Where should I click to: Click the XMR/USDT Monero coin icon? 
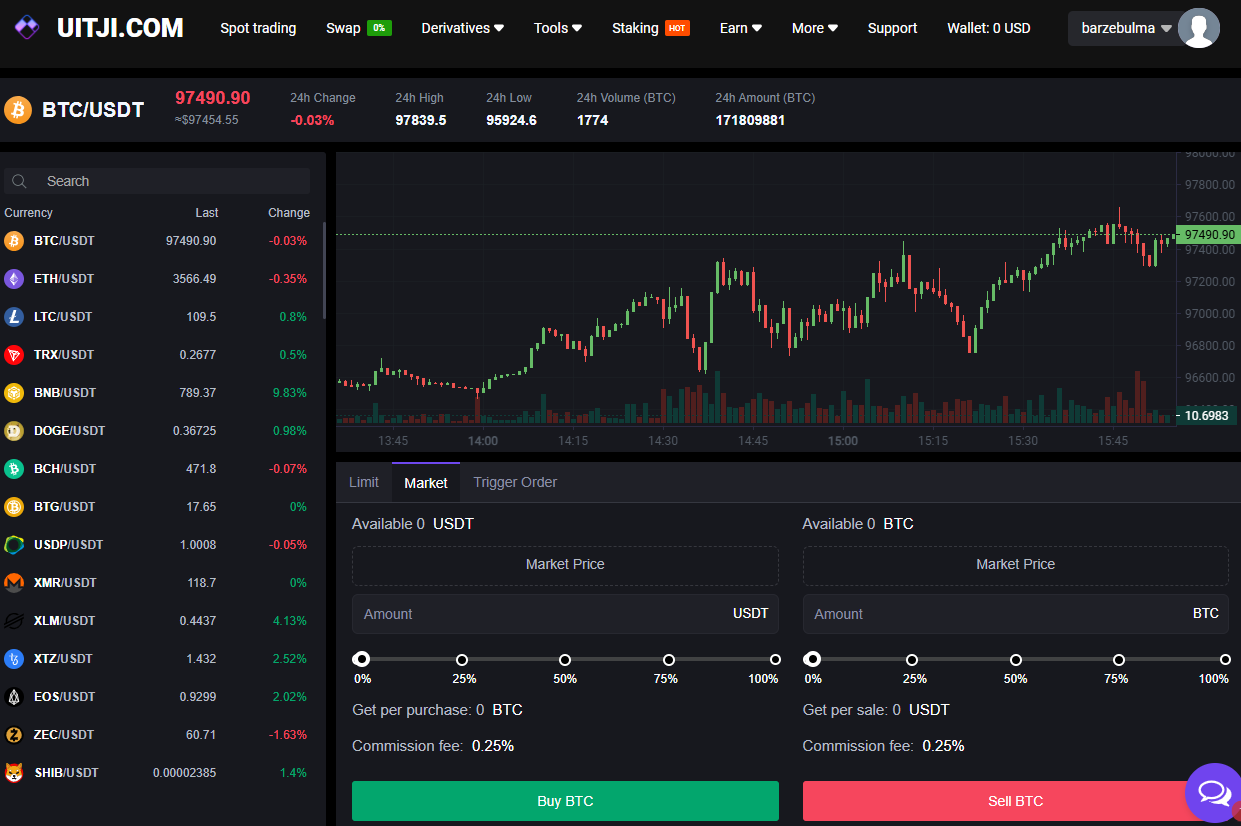pyautogui.click(x=14, y=583)
